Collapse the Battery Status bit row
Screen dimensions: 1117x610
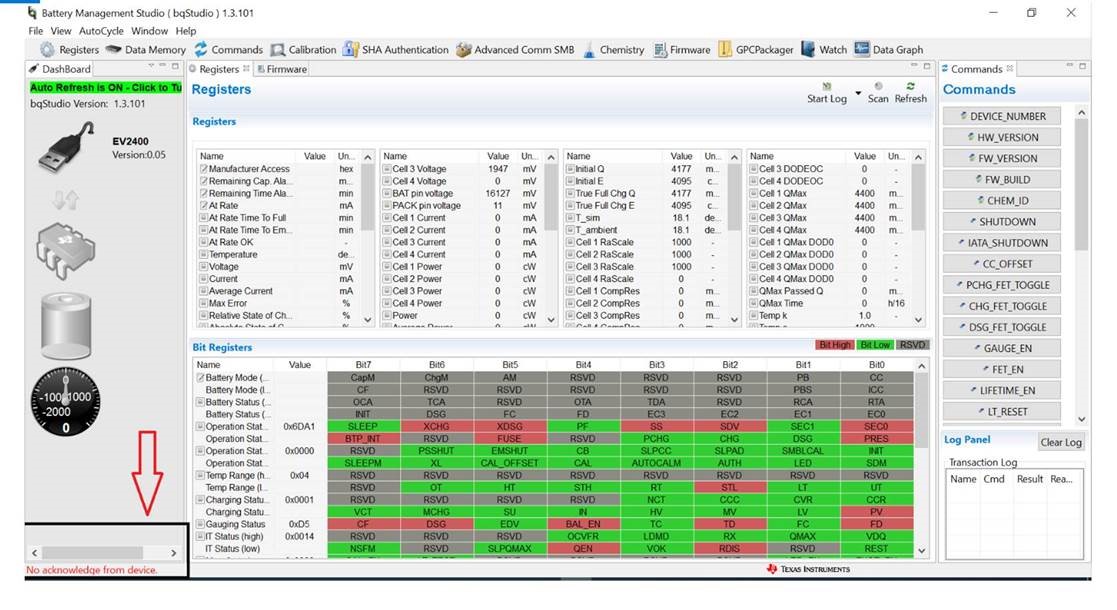201,402
